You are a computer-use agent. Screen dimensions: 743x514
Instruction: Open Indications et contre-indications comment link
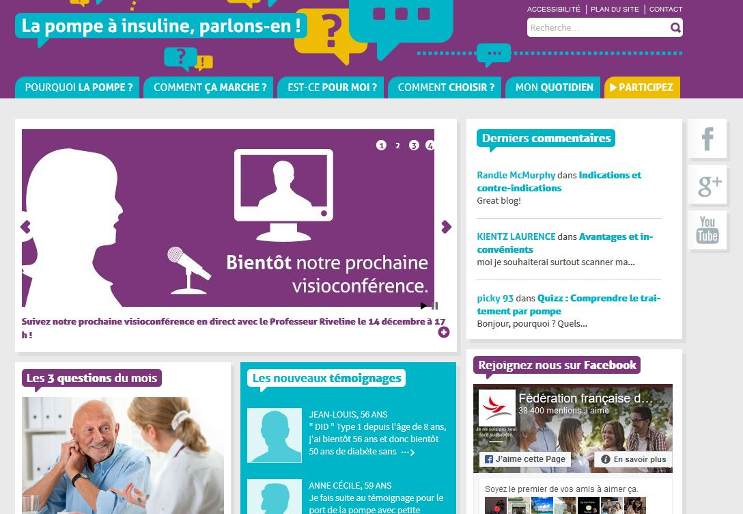(x=559, y=181)
